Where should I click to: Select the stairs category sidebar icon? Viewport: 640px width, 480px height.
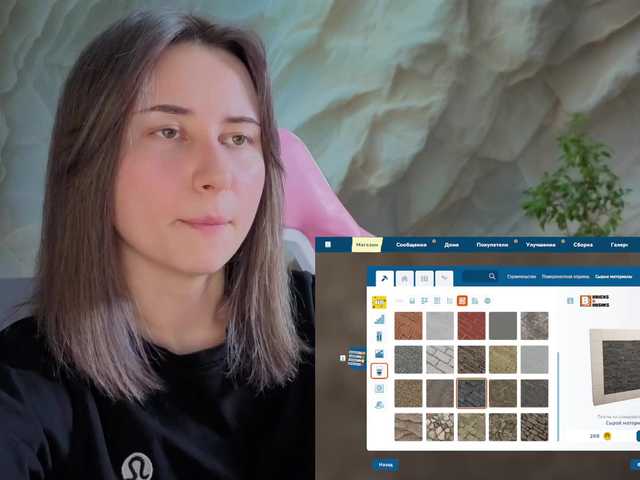pyautogui.click(x=379, y=320)
